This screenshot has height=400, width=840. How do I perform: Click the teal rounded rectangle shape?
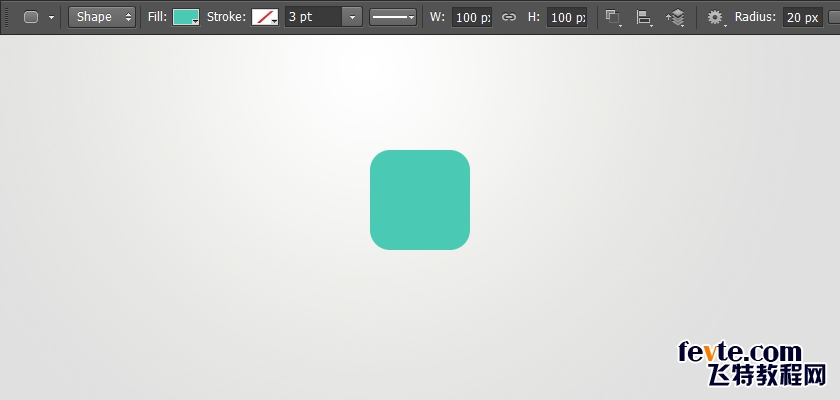pyautogui.click(x=420, y=200)
